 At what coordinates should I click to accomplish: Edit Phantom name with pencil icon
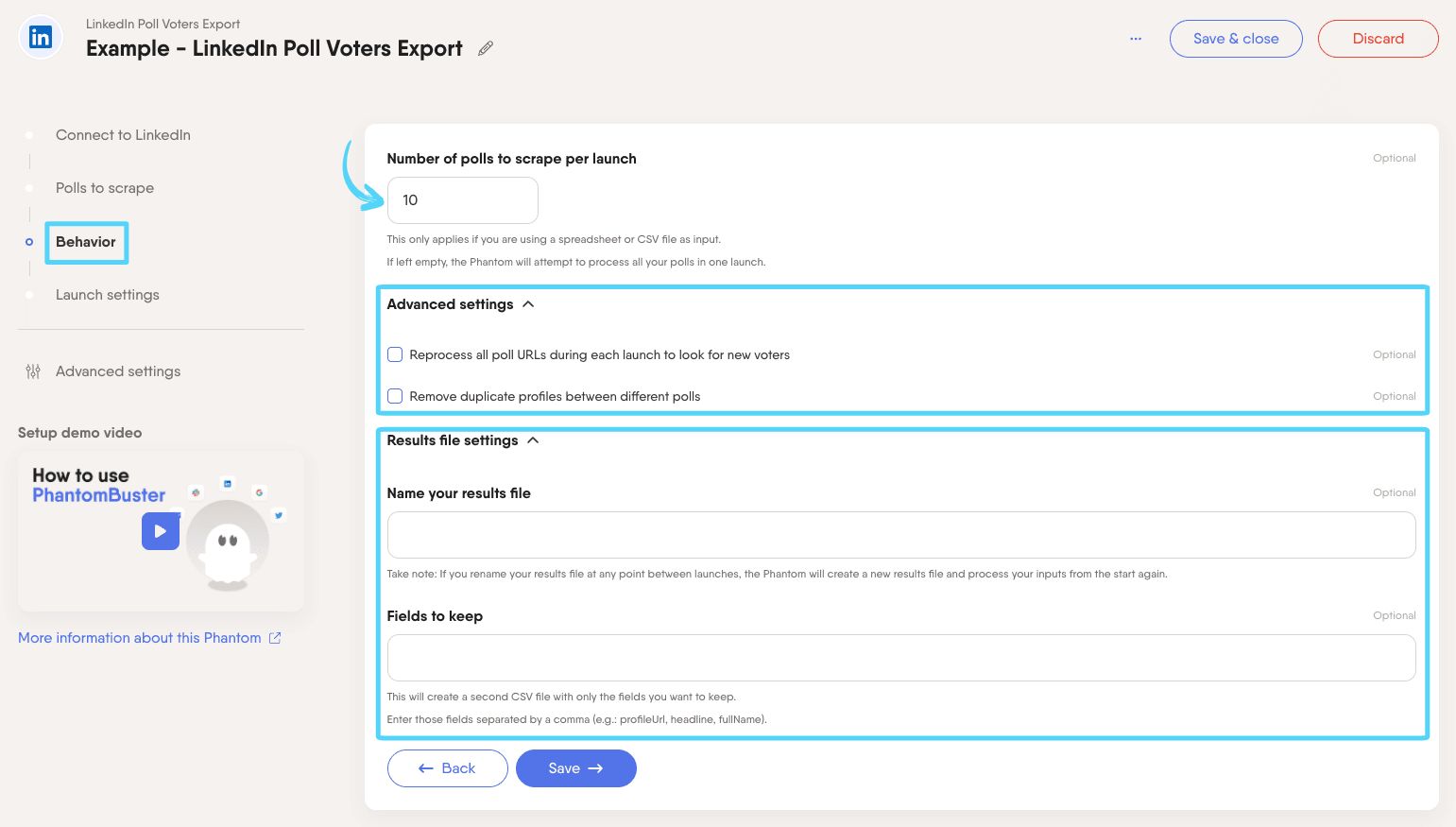pos(486,48)
